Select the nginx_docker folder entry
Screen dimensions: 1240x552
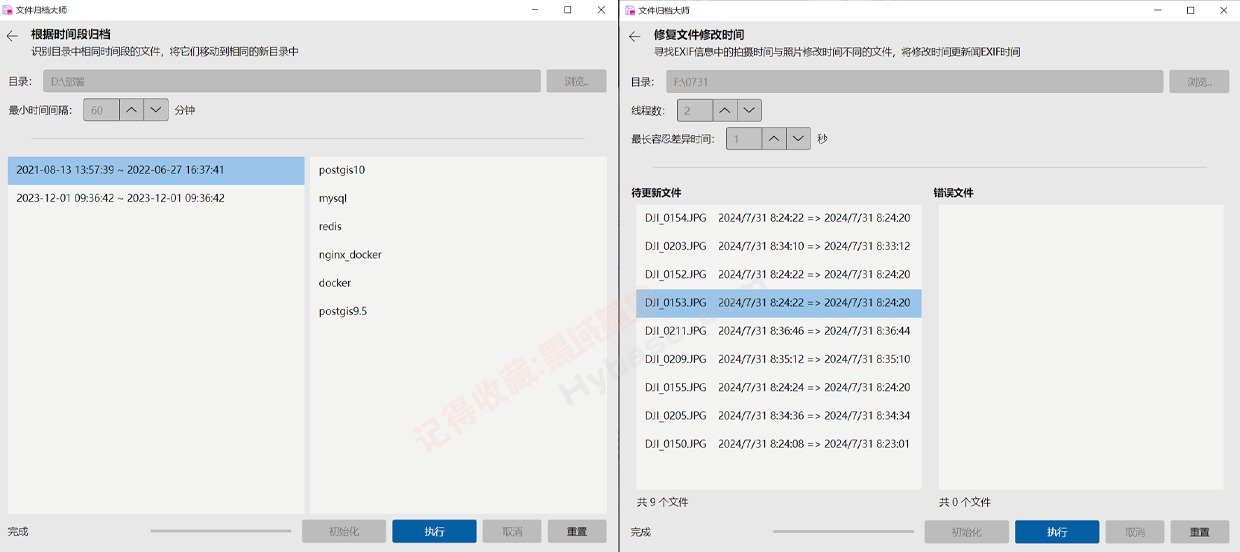[350, 255]
